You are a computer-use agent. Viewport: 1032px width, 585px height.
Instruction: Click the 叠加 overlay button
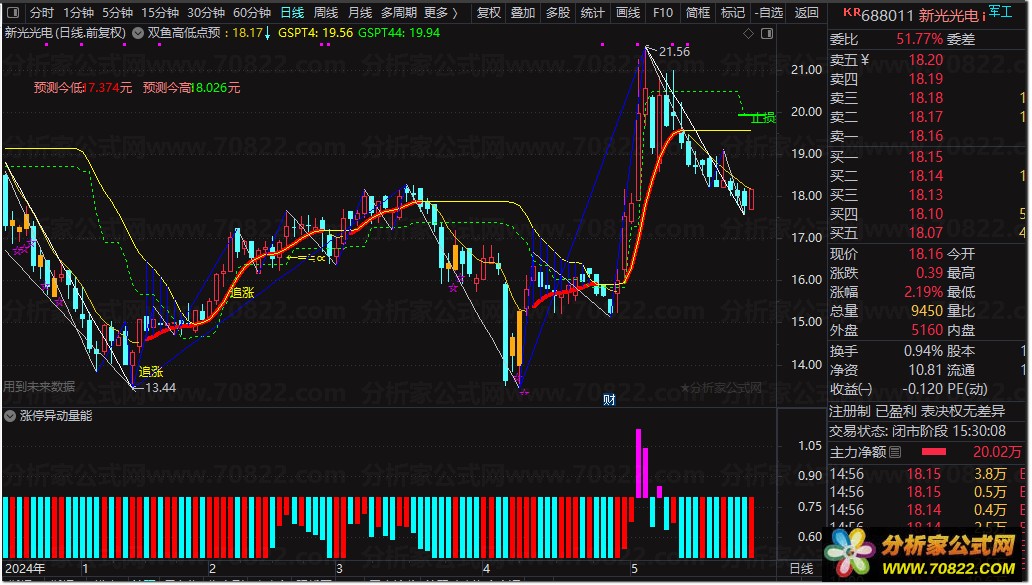[523, 13]
